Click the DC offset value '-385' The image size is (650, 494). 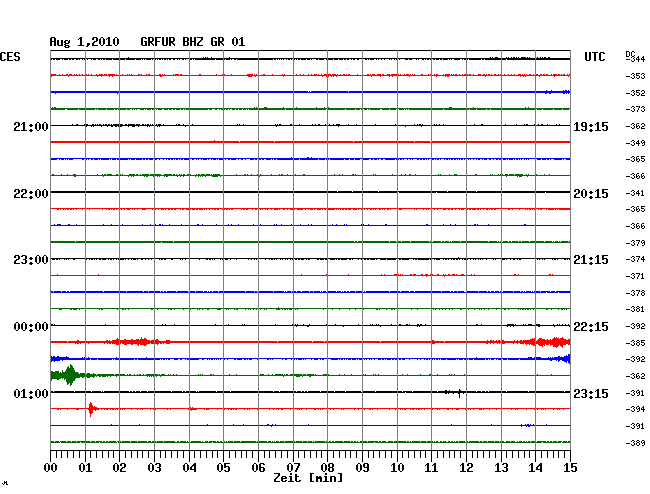pos(635,343)
